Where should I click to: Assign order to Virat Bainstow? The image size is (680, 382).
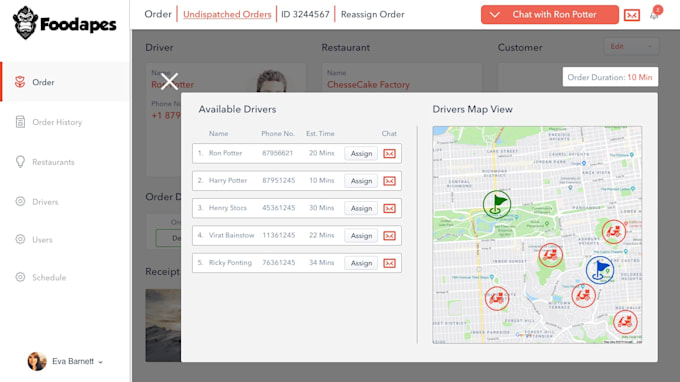361,235
